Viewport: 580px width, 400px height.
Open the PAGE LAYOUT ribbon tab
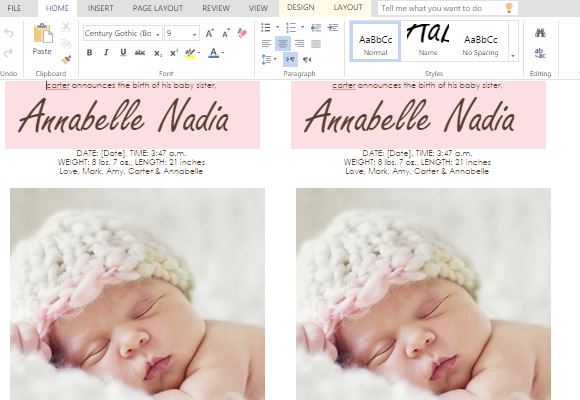pos(158,8)
